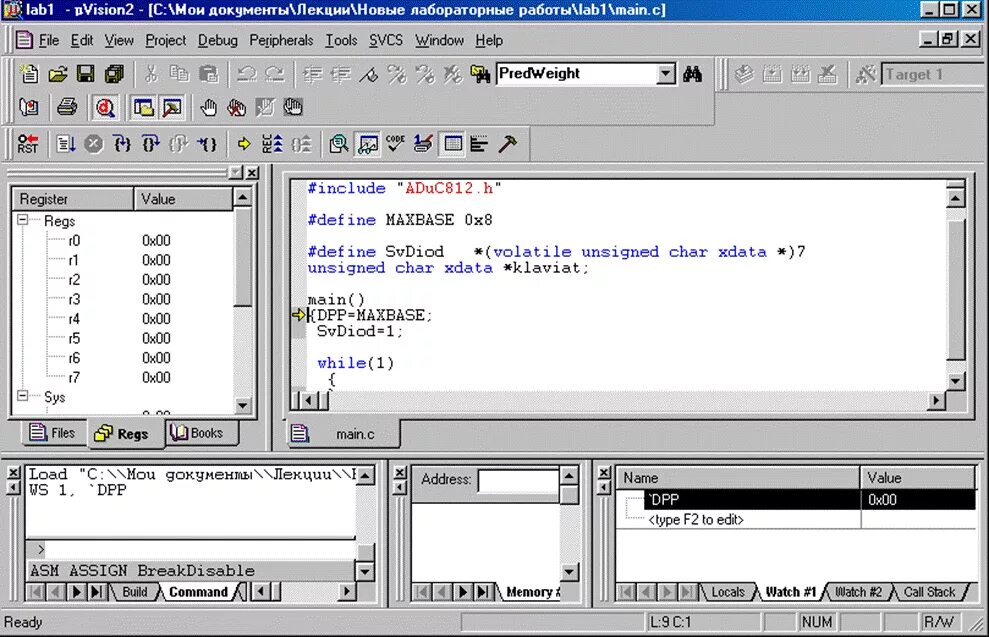Select main.c document tab
Viewport: 989px width, 637px height.
(x=344, y=434)
